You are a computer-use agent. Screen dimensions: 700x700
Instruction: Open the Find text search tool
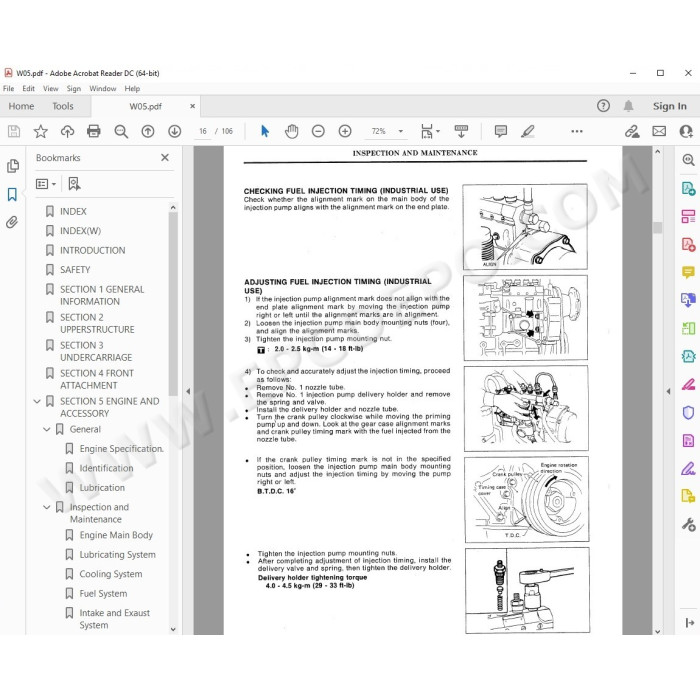(x=121, y=131)
